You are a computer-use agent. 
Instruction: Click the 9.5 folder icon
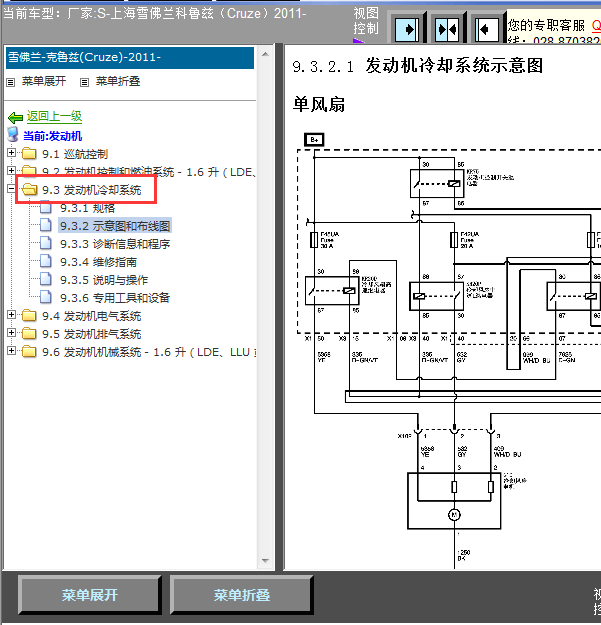tap(29, 333)
